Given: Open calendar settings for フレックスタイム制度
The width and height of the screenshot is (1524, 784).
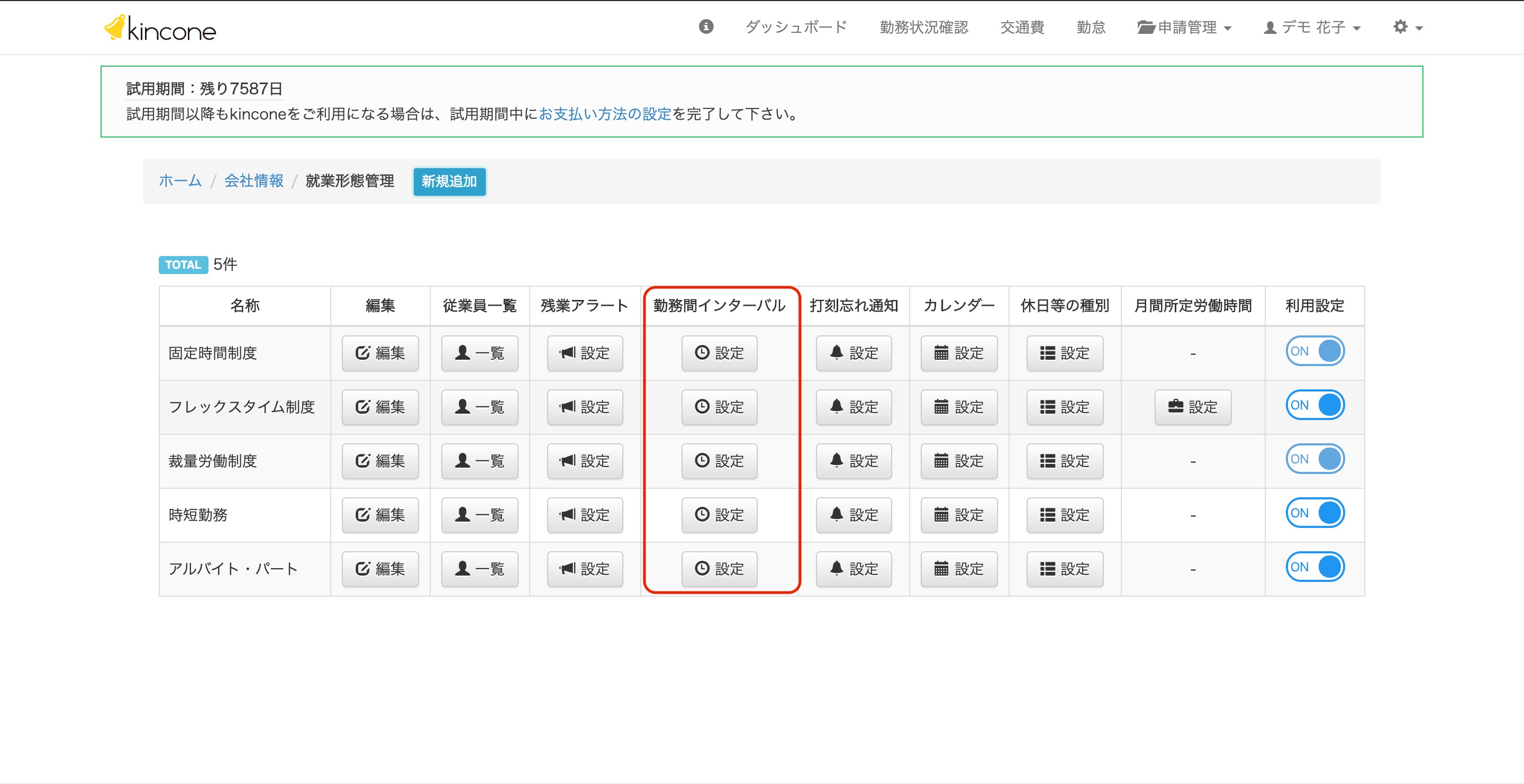Looking at the screenshot, I should coord(959,407).
